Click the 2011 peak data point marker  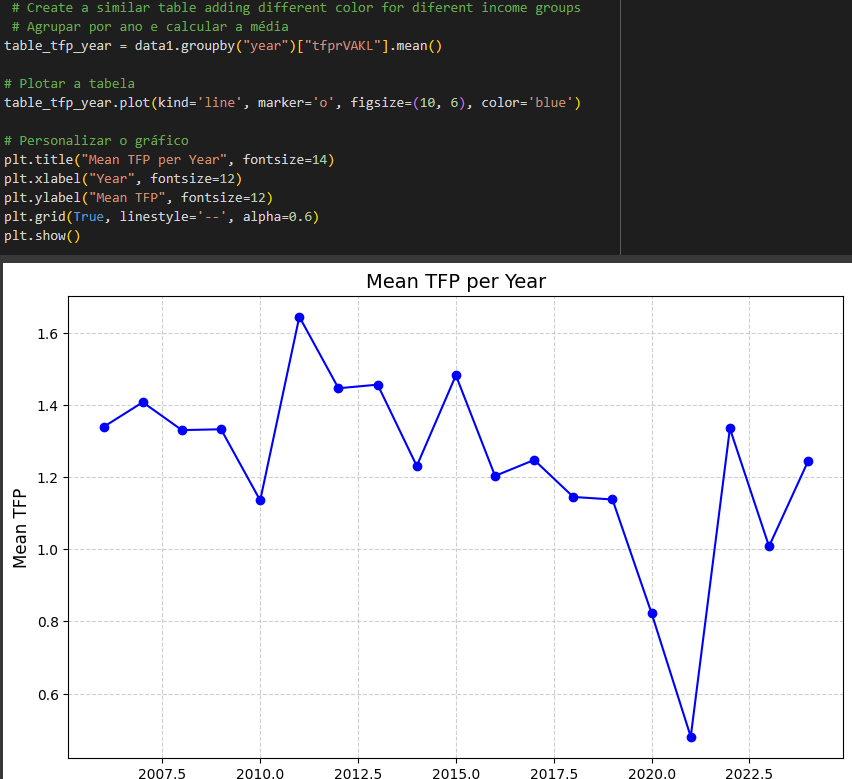click(299, 318)
